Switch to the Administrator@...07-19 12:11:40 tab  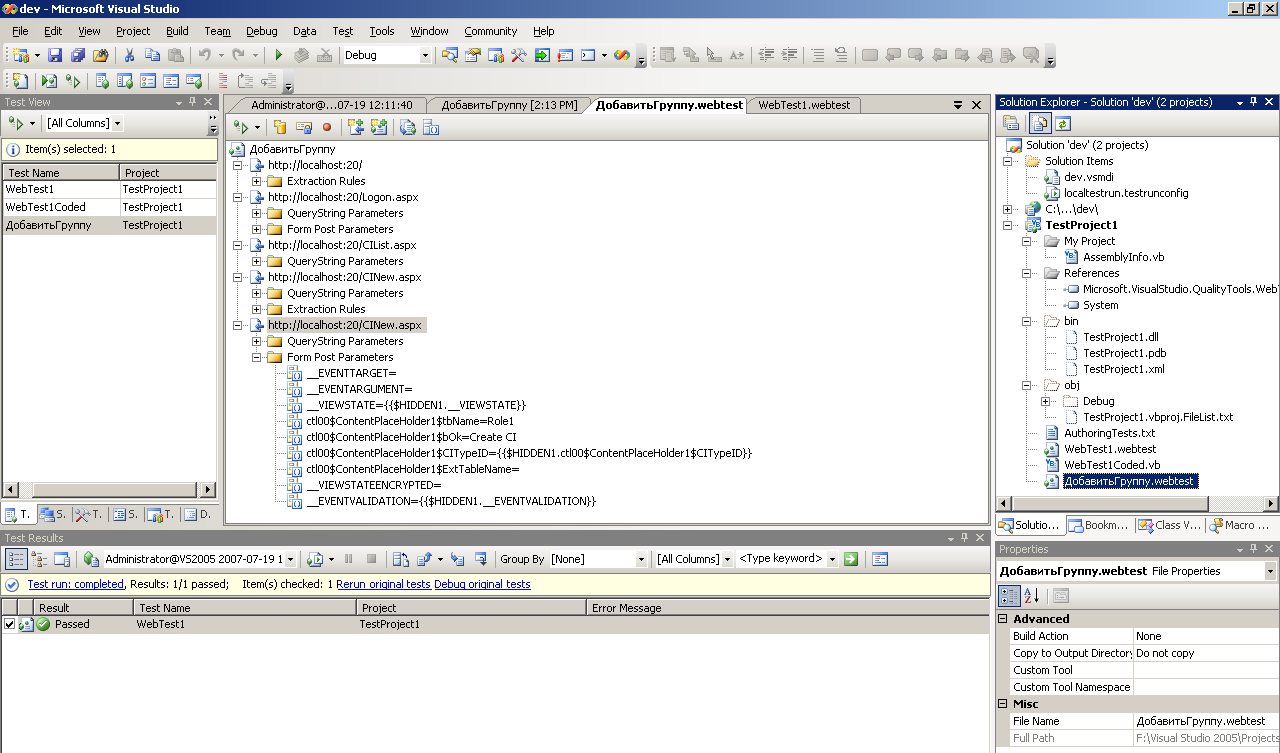tap(331, 105)
